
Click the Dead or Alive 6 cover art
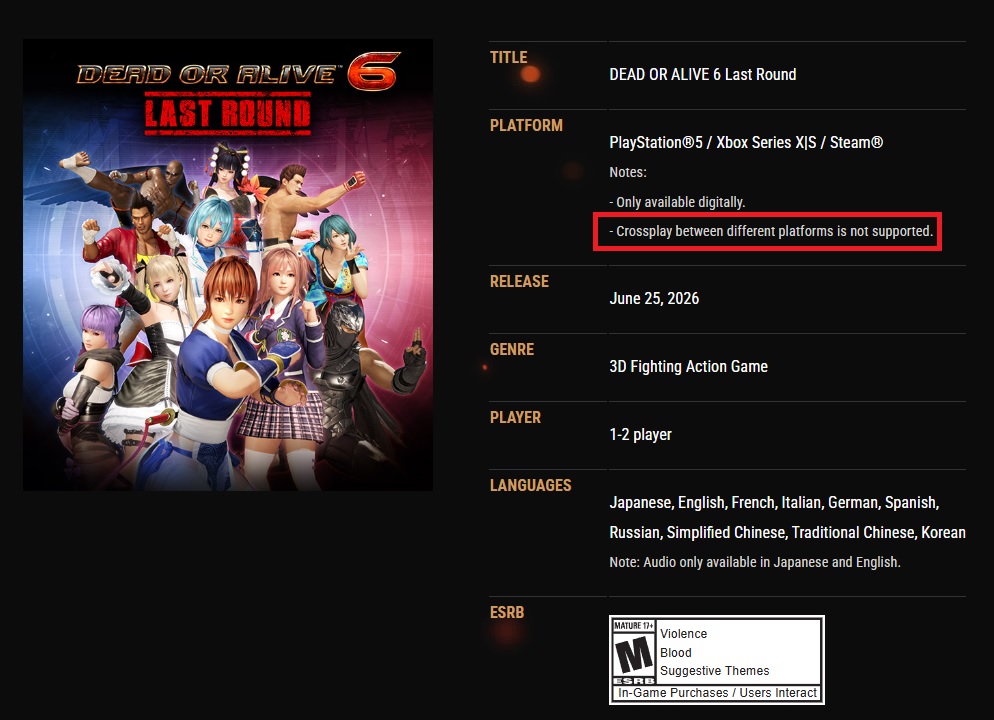[x=228, y=265]
